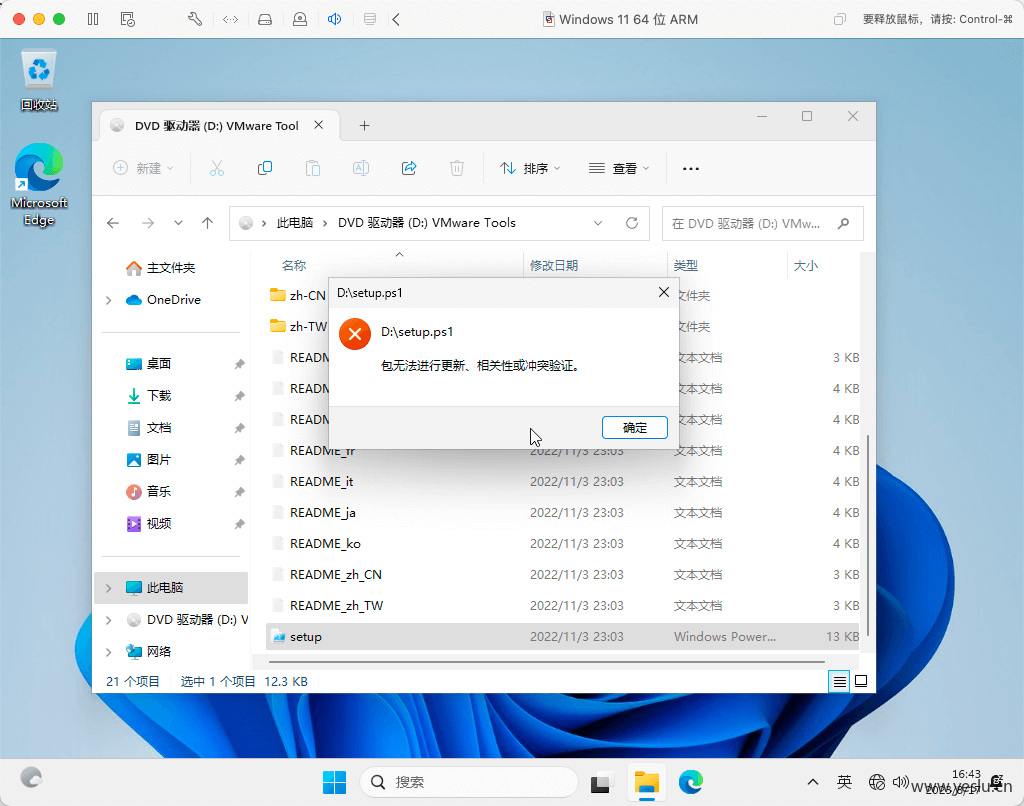Switch to details view icon in status bar
This screenshot has width=1024, height=806.
click(x=839, y=681)
